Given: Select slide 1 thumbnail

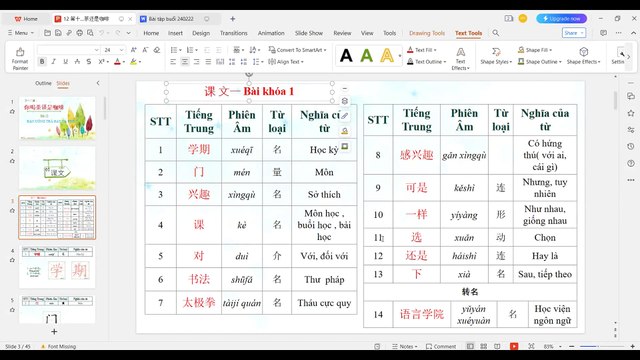Looking at the screenshot, I should pyautogui.click(x=57, y=118).
